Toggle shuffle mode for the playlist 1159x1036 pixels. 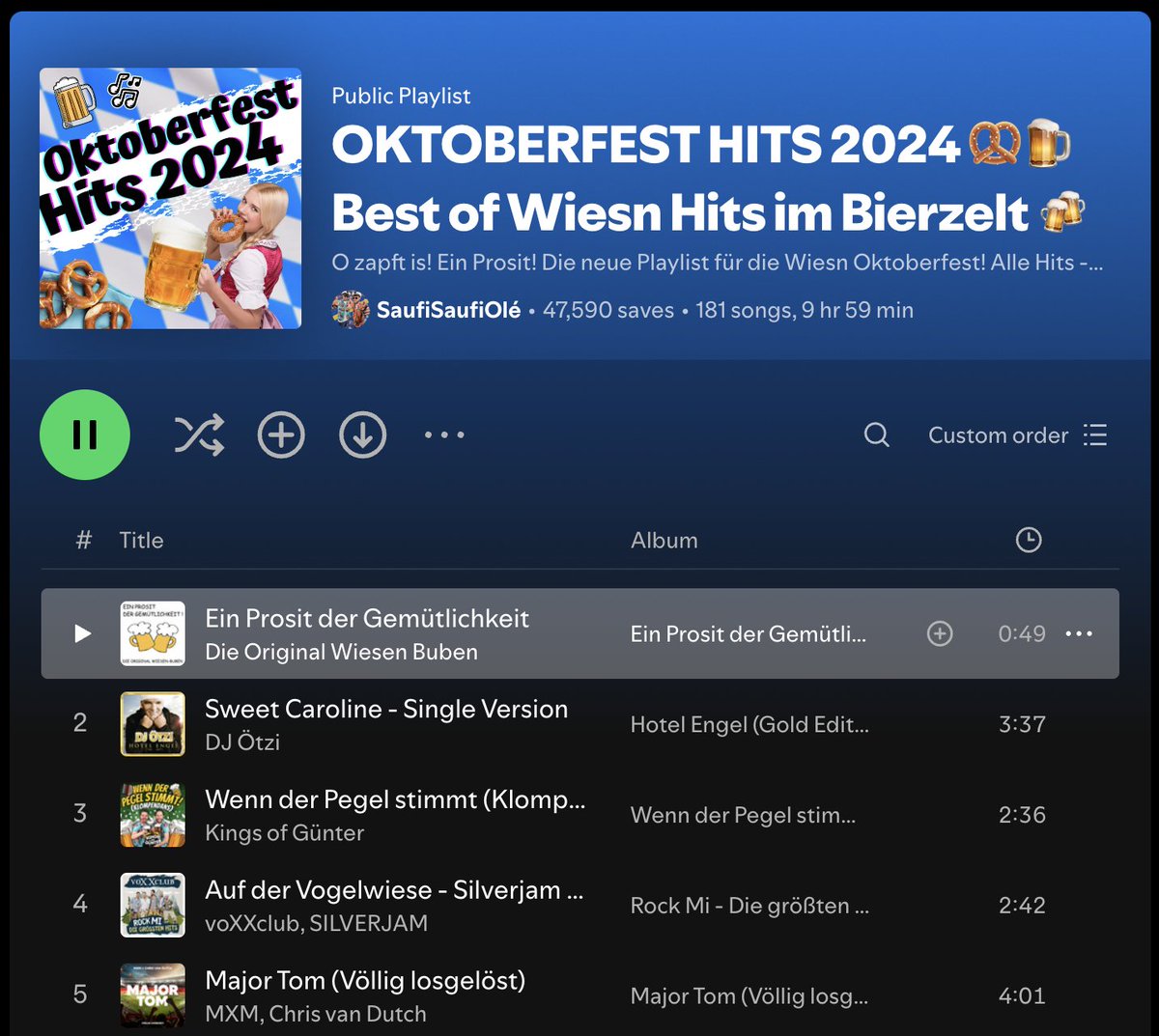(x=199, y=434)
